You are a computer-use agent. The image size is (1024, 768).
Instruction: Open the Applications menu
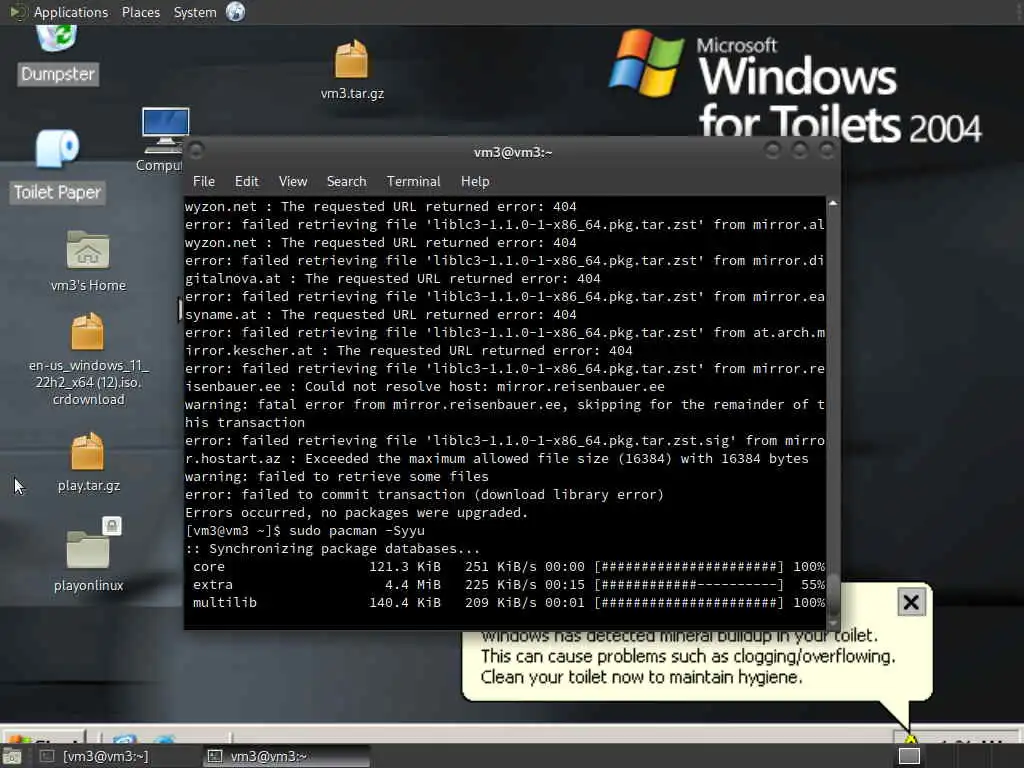pyautogui.click(x=71, y=12)
